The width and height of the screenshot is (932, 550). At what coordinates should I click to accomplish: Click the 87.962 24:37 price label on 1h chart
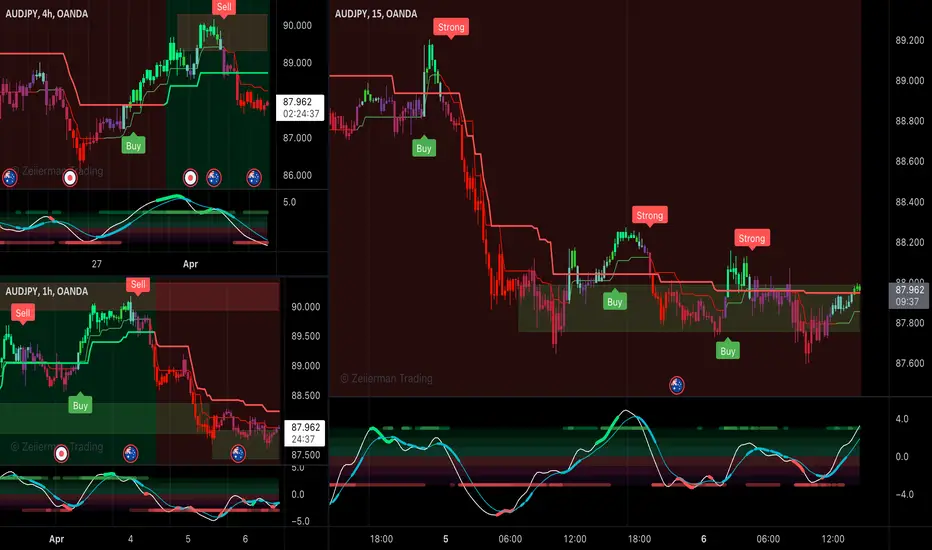305,433
